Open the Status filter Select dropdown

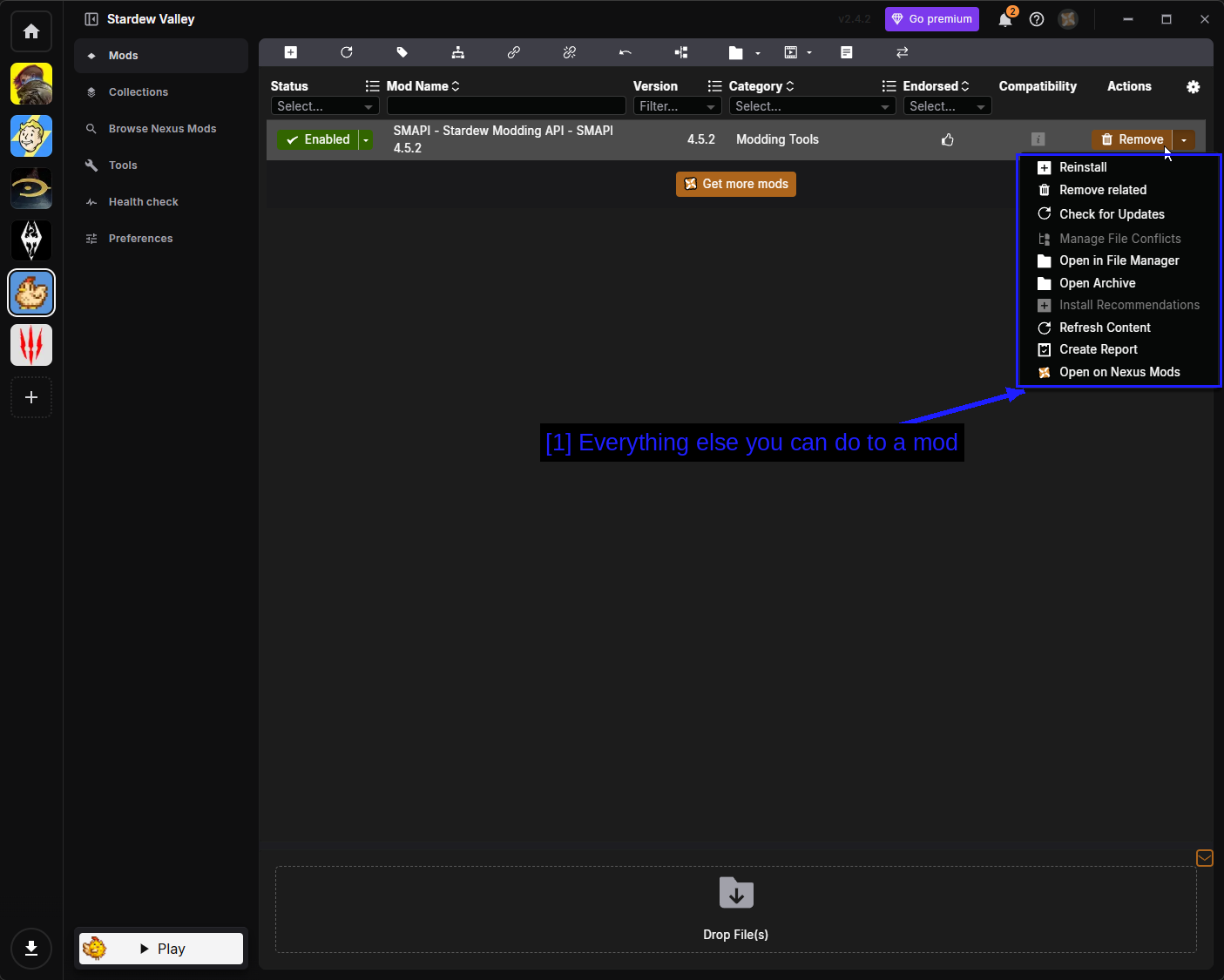325,106
